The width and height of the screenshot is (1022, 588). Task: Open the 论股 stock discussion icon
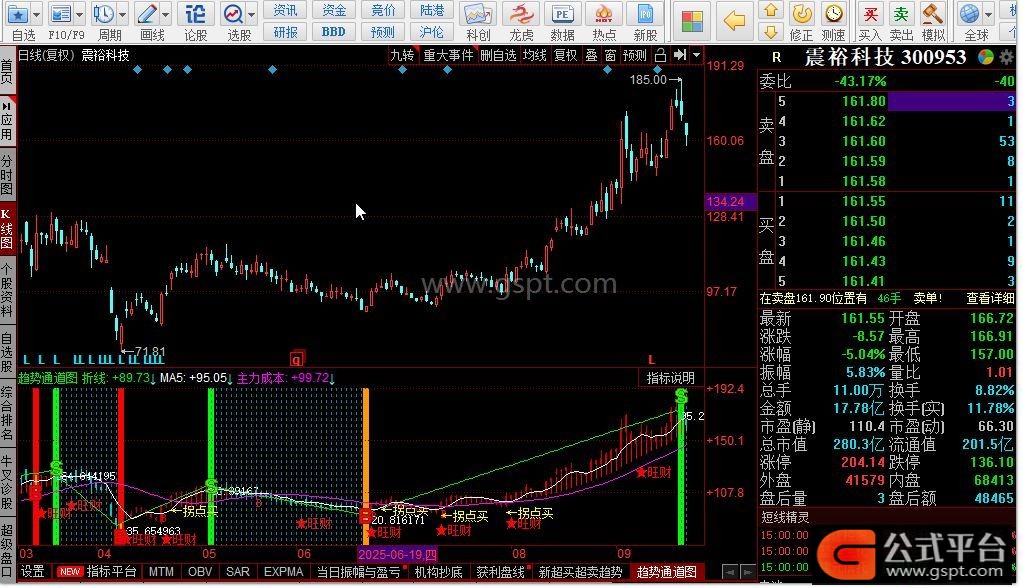(x=196, y=20)
